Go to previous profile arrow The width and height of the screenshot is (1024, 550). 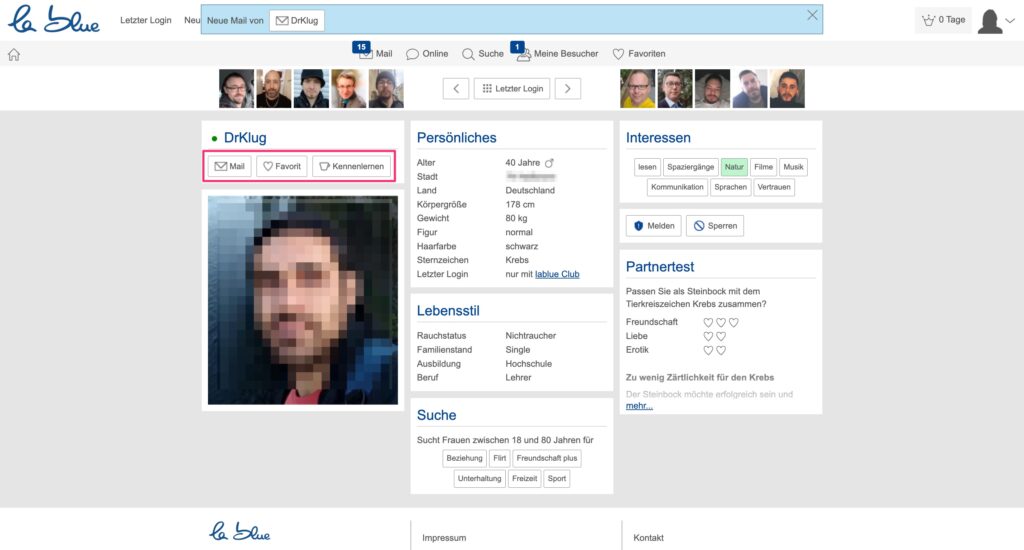click(x=456, y=89)
